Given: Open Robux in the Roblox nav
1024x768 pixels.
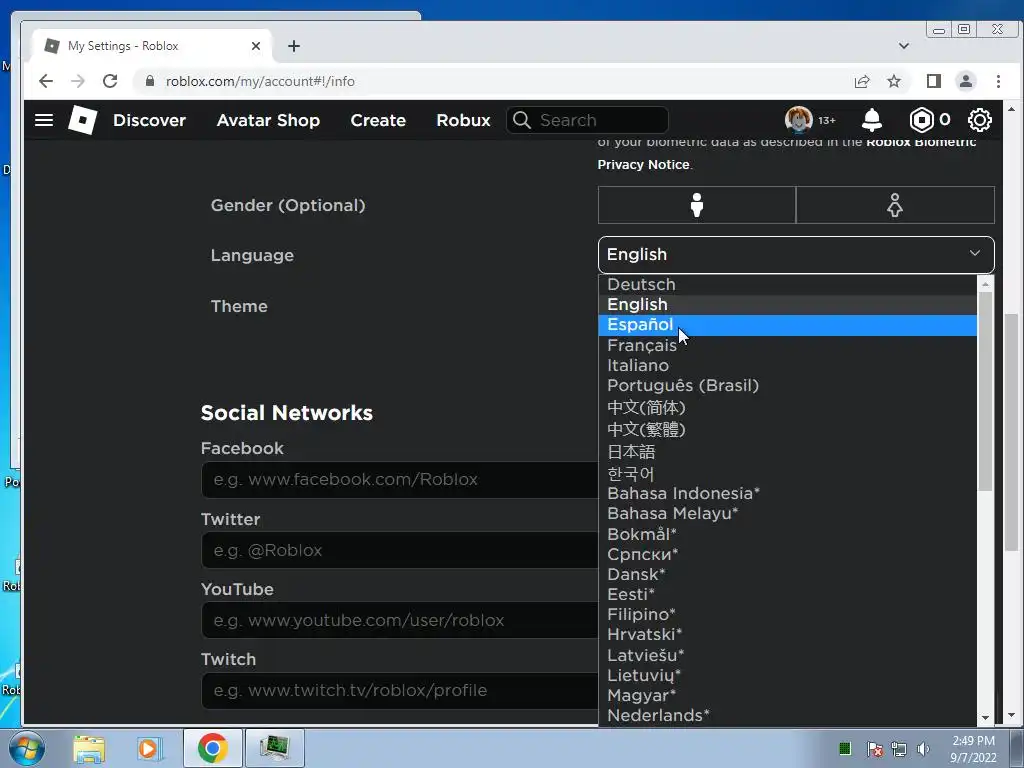Looking at the screenshot, I should click(463, 120).
